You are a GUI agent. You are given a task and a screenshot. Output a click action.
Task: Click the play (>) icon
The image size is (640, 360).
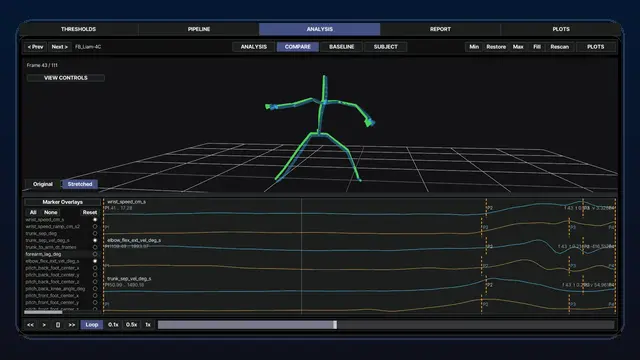click(x=44, y=325)
